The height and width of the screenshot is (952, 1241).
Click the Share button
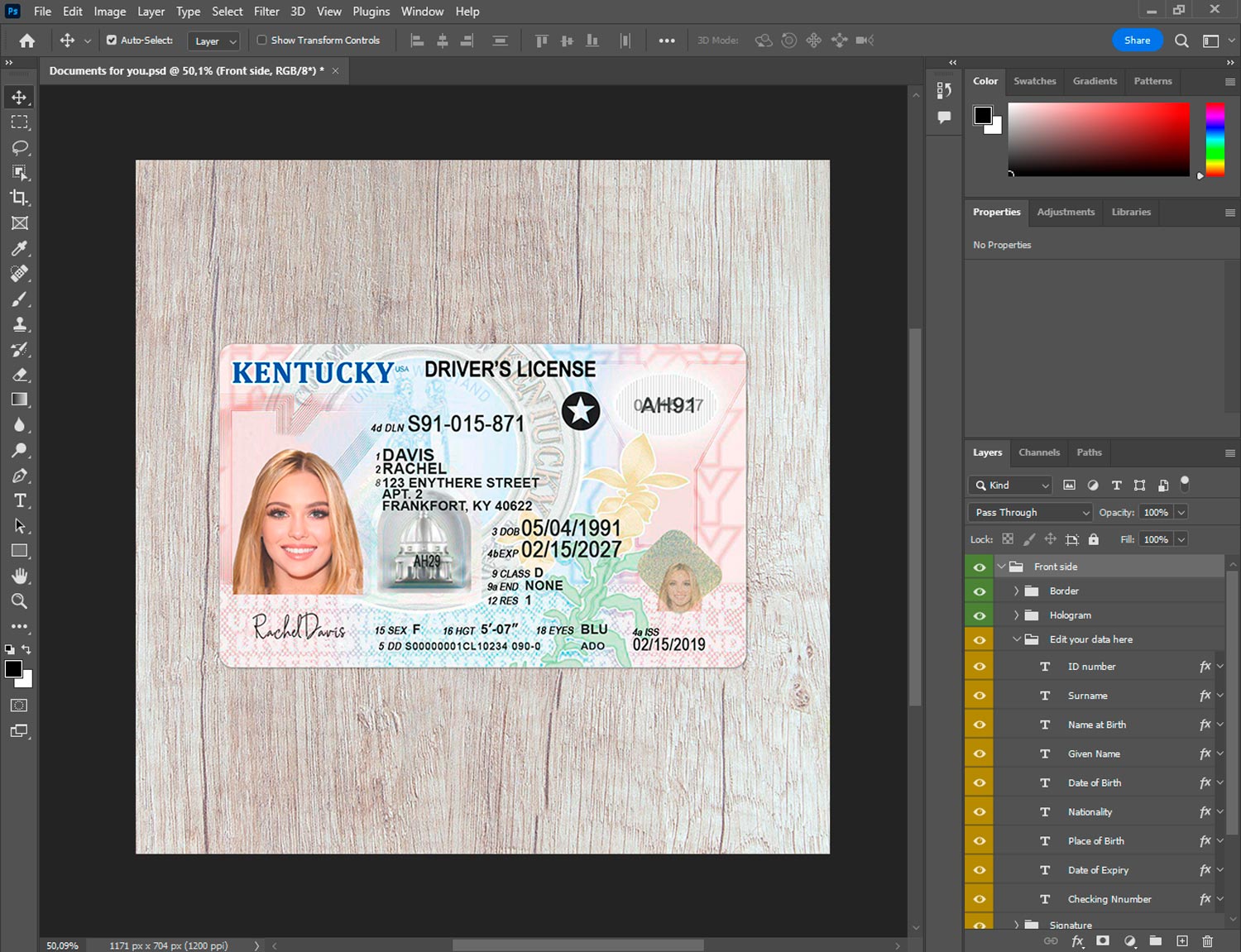pos(1137,41)
